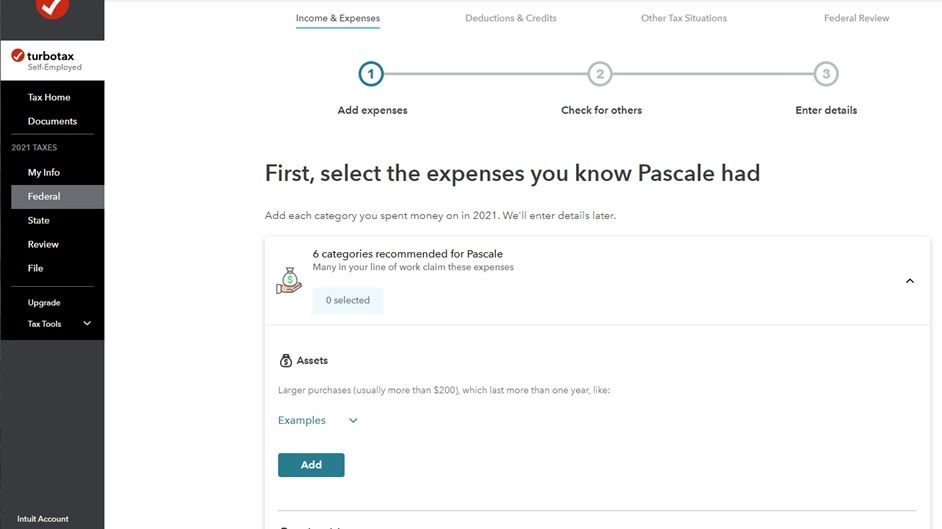Open Documents in the sidebar
The height and width of the screenshot is (529, 942).
tap(52, 121)
